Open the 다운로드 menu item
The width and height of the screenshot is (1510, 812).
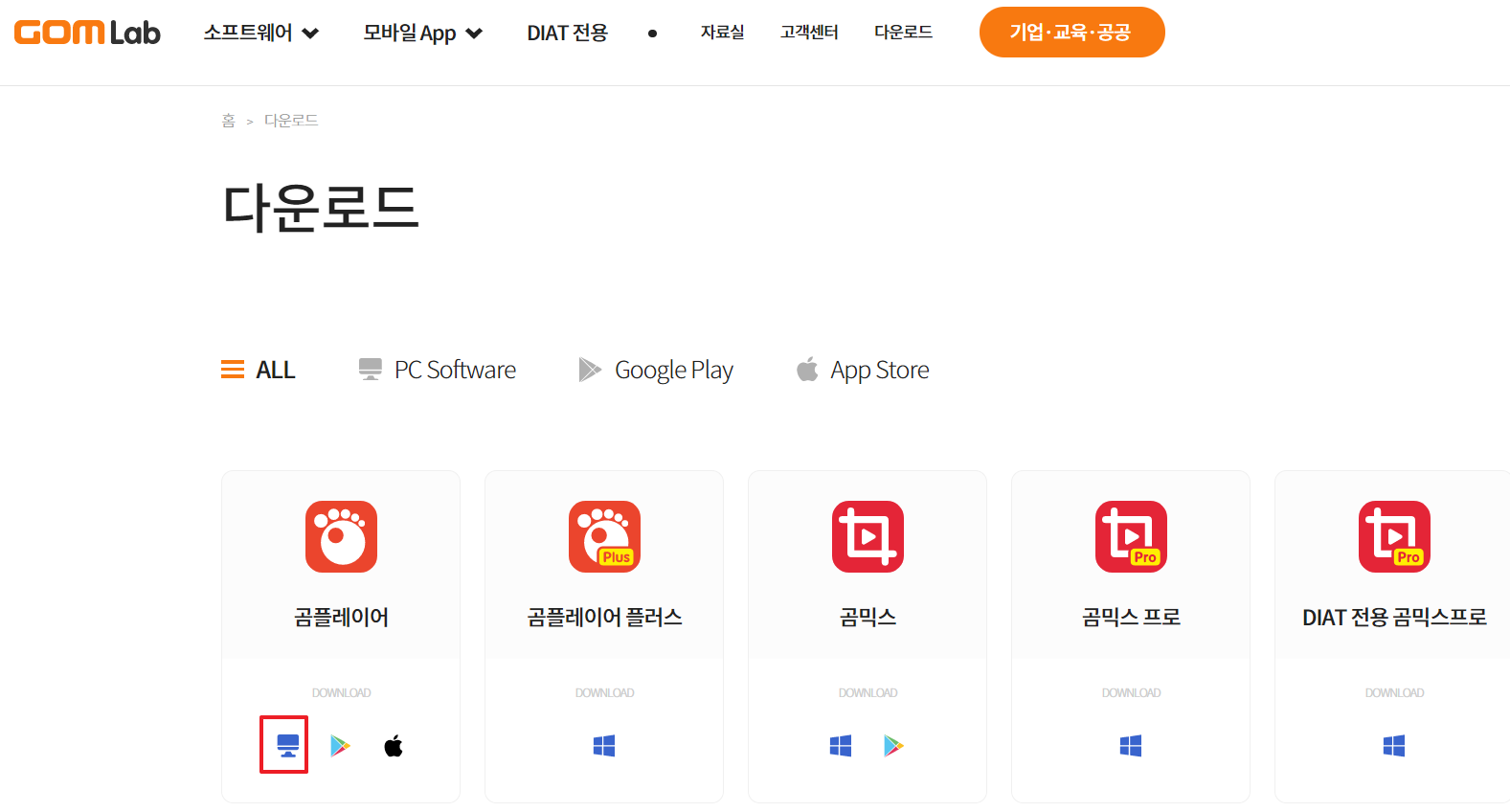click(x=903, y=33)
